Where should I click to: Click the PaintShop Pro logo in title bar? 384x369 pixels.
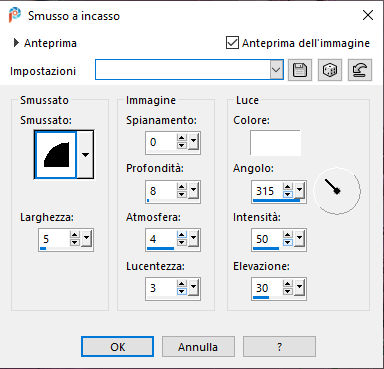[15, 15]
